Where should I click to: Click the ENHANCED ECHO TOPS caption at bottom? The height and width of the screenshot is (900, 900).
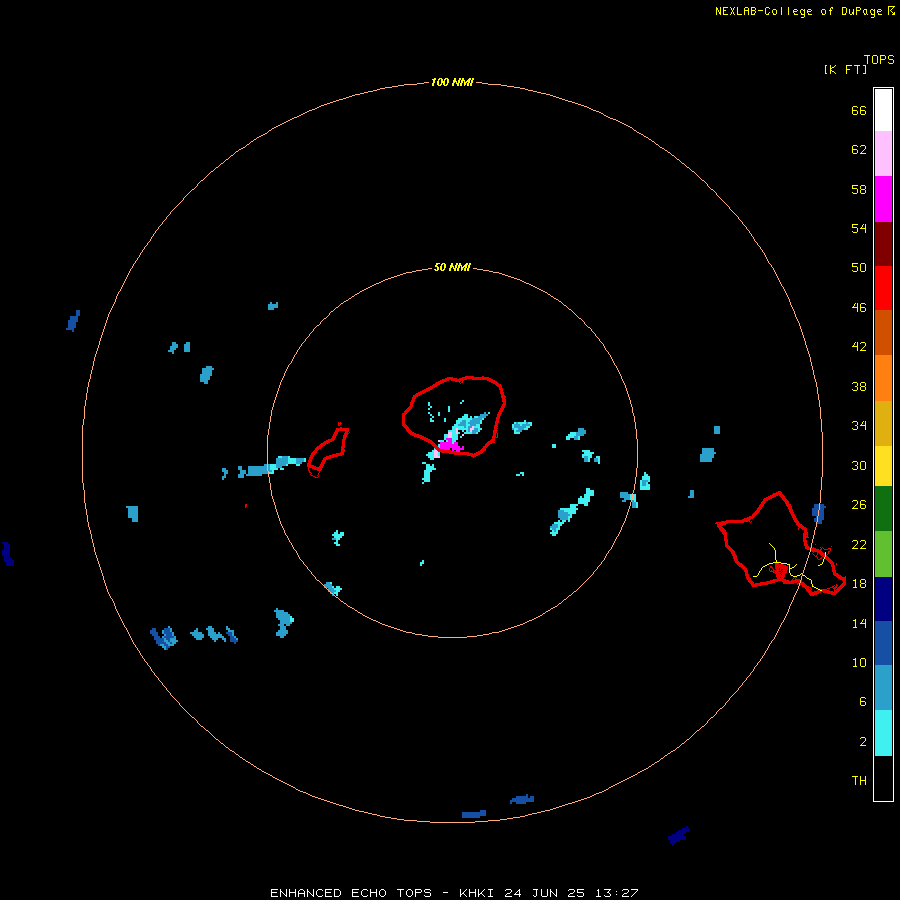[x=454, y=893]
